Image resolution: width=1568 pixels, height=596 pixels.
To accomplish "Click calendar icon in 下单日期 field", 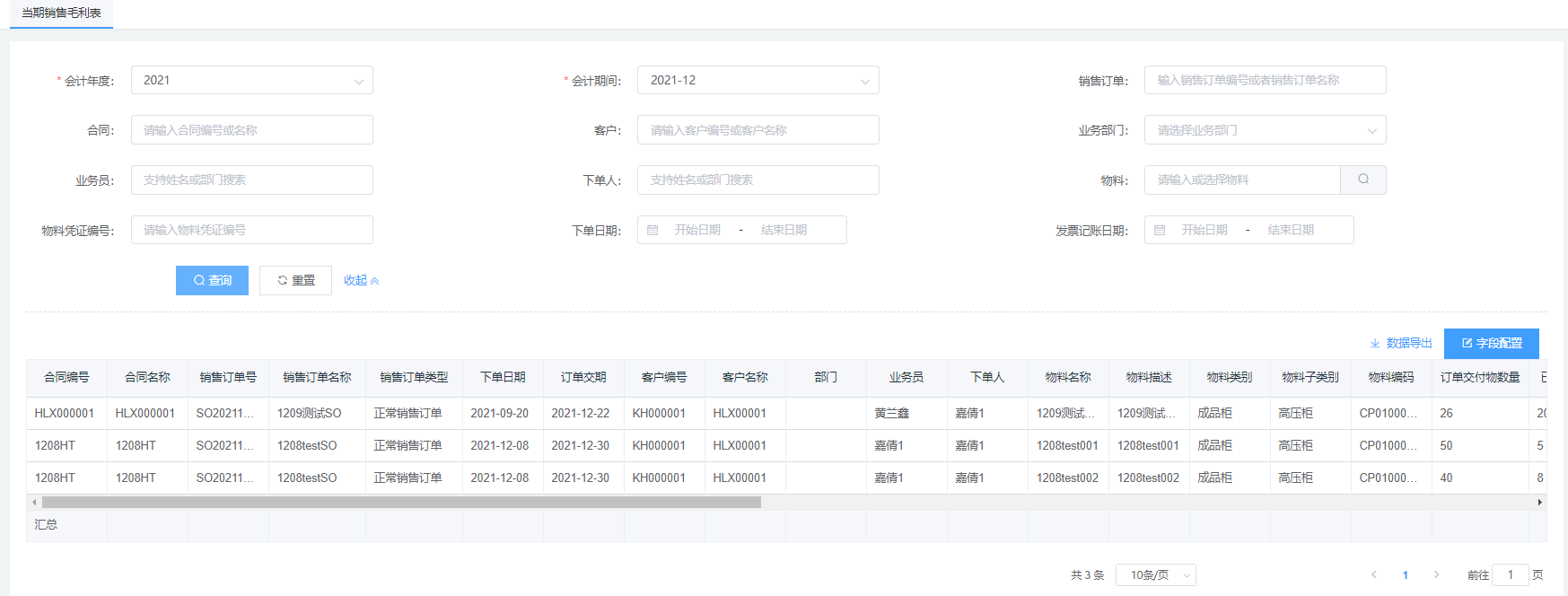I will 653,231.
